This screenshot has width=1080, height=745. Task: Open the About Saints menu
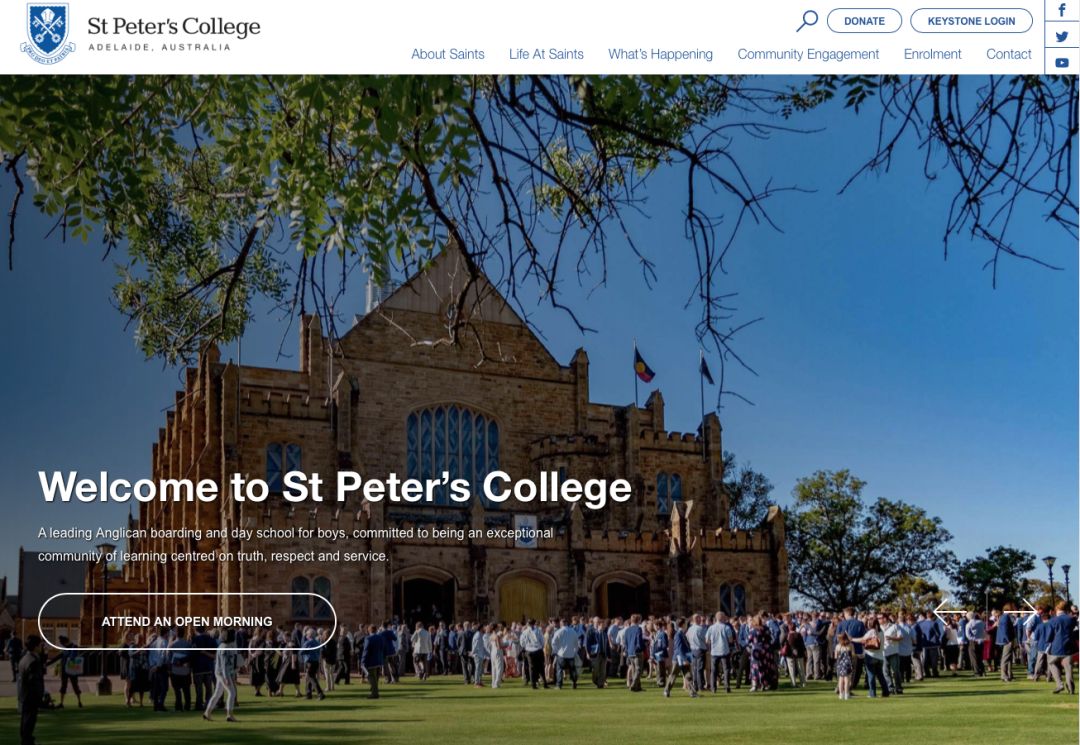448,54
